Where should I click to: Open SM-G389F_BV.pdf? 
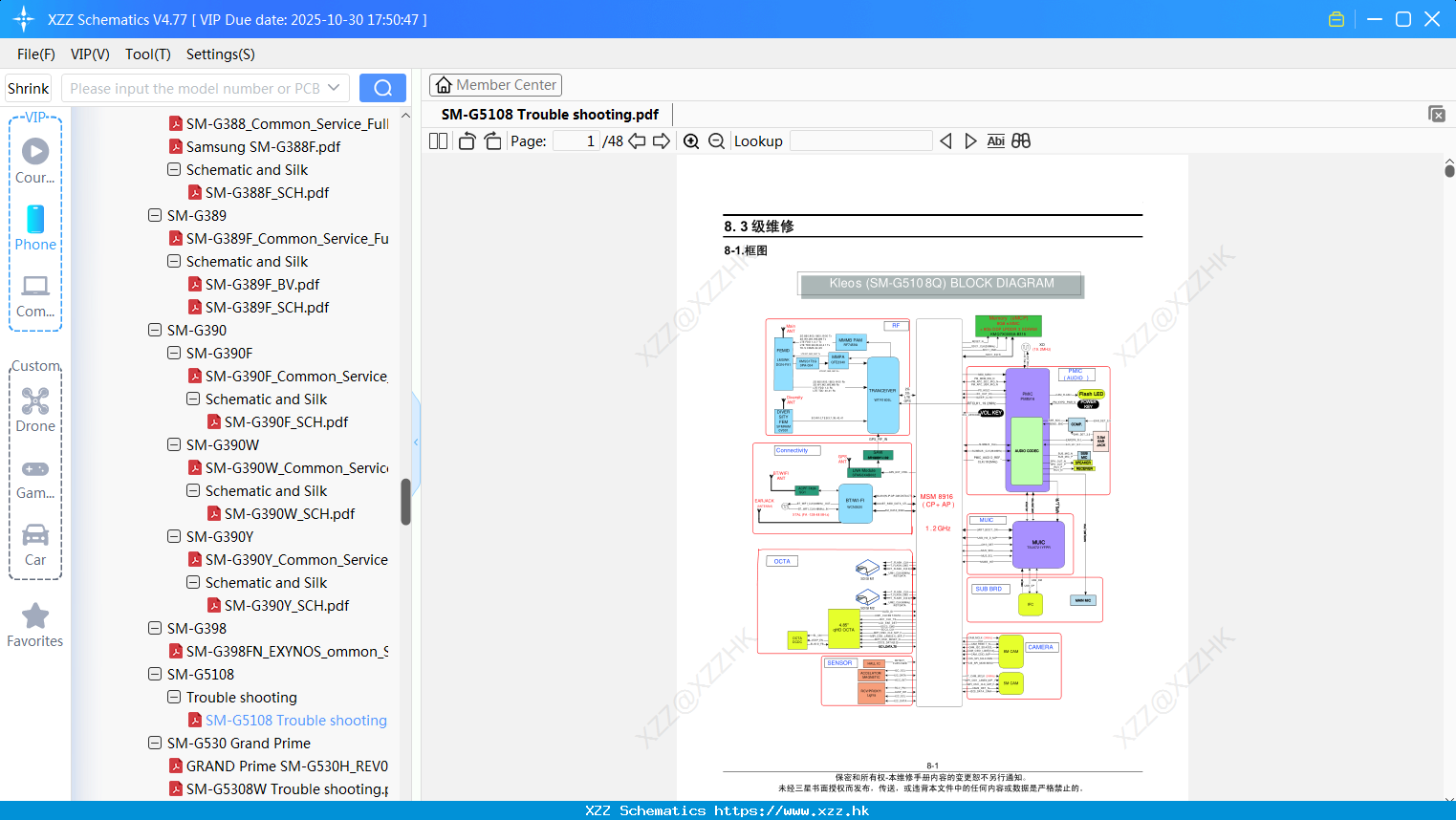[262, 284]
